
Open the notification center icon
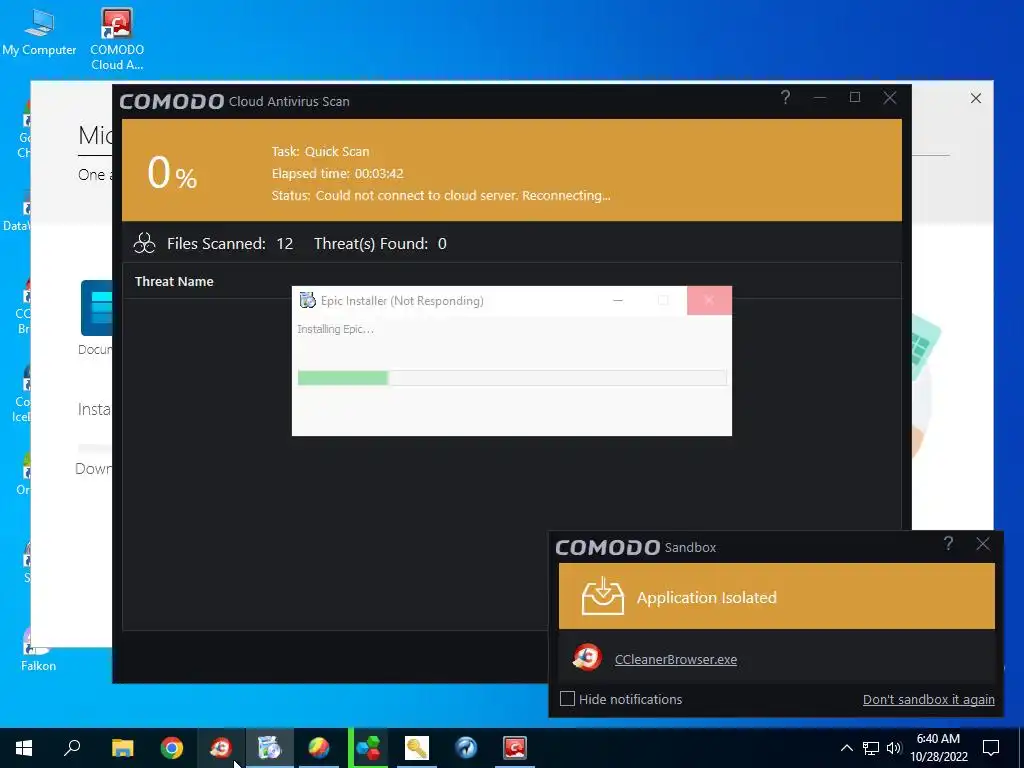click(991, 748)
